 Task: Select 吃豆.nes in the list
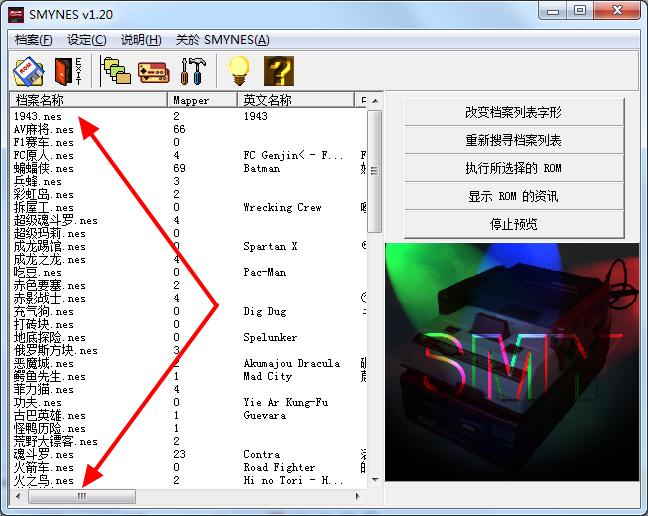coord(38,272)
